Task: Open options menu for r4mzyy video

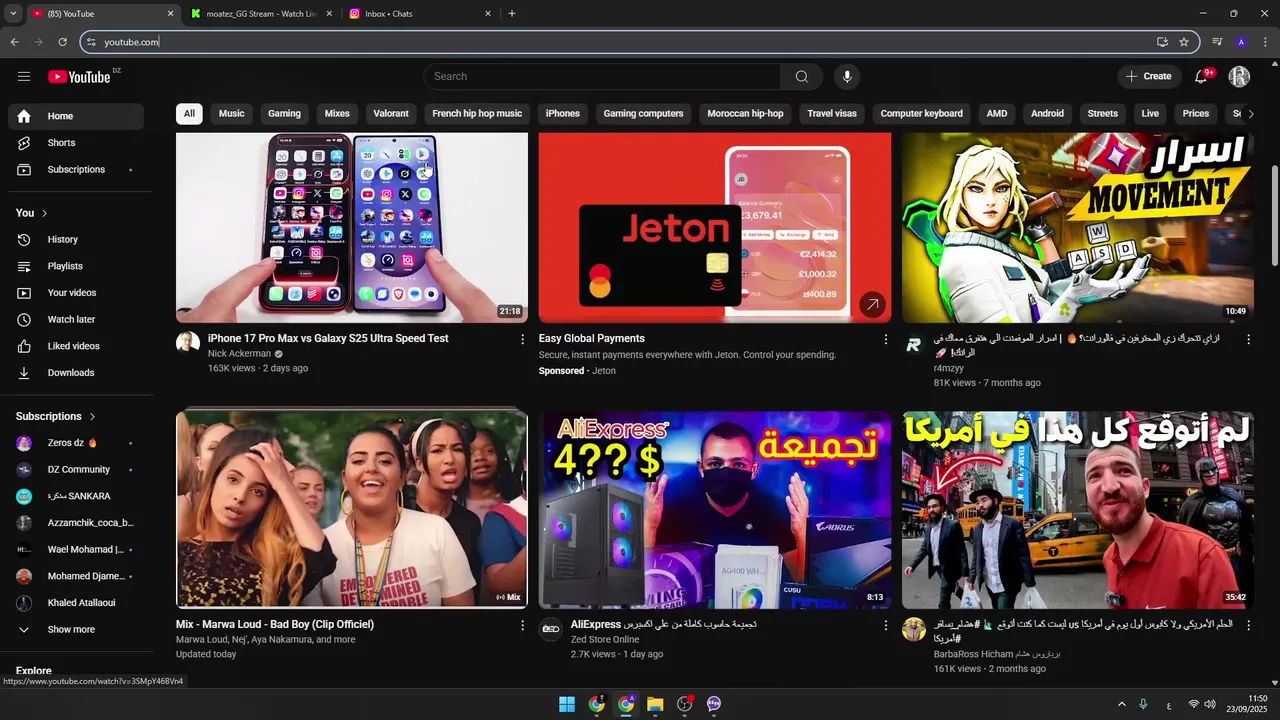Action: (x=1248, y=339)
